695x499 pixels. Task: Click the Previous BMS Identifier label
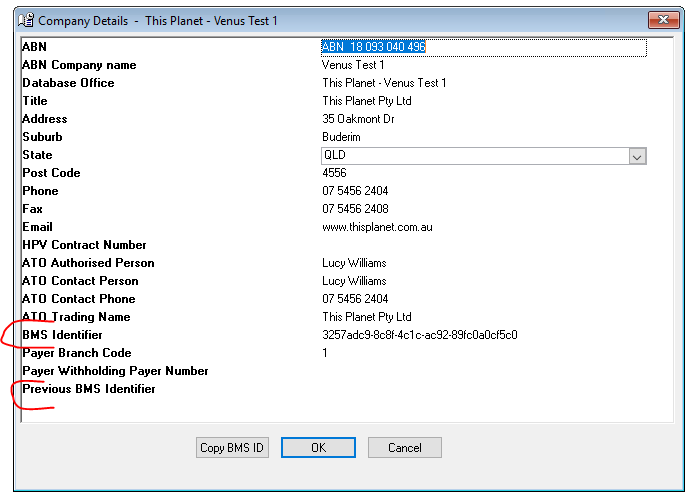tap(89, 389)
